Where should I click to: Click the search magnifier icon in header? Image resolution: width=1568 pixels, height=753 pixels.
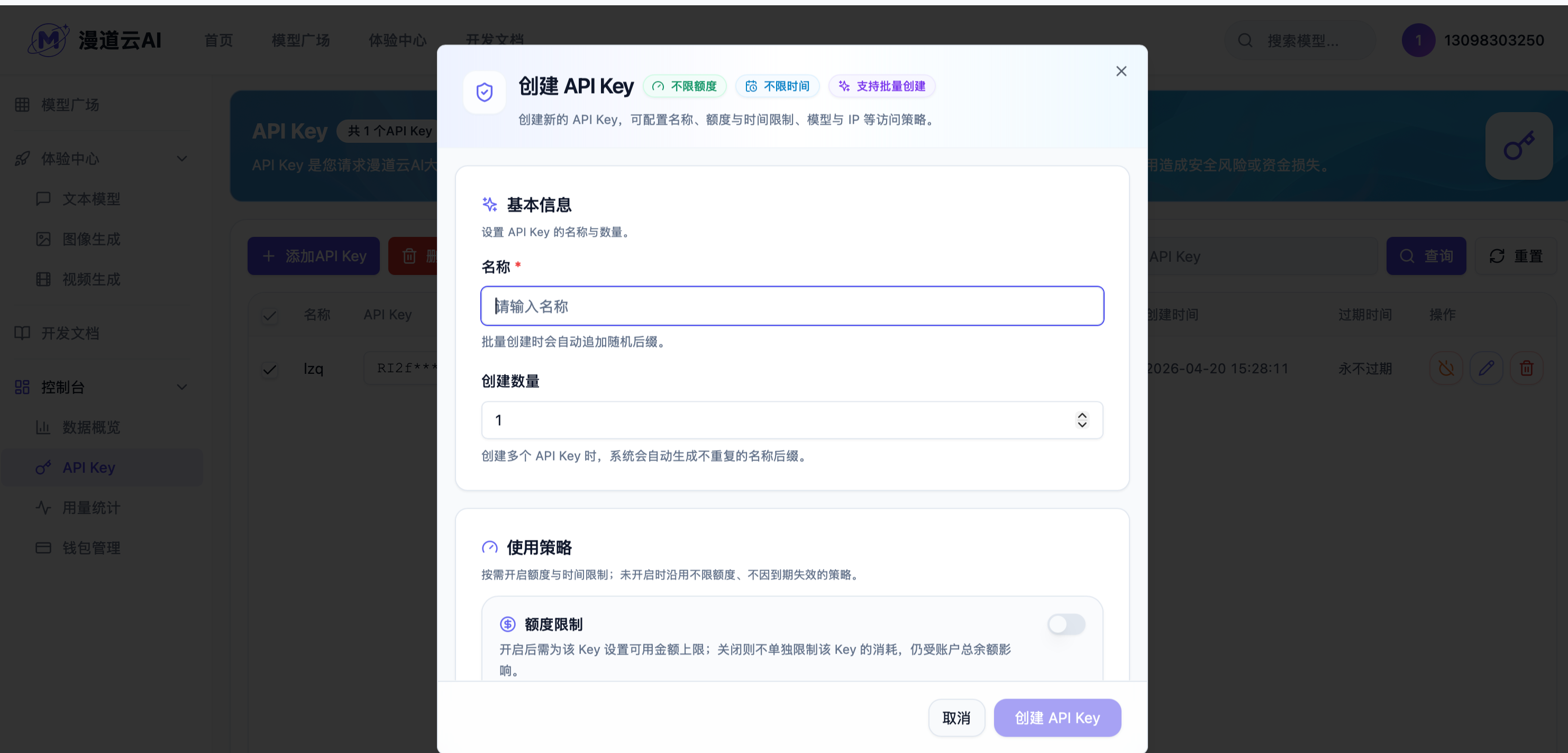click(1245, 40)
